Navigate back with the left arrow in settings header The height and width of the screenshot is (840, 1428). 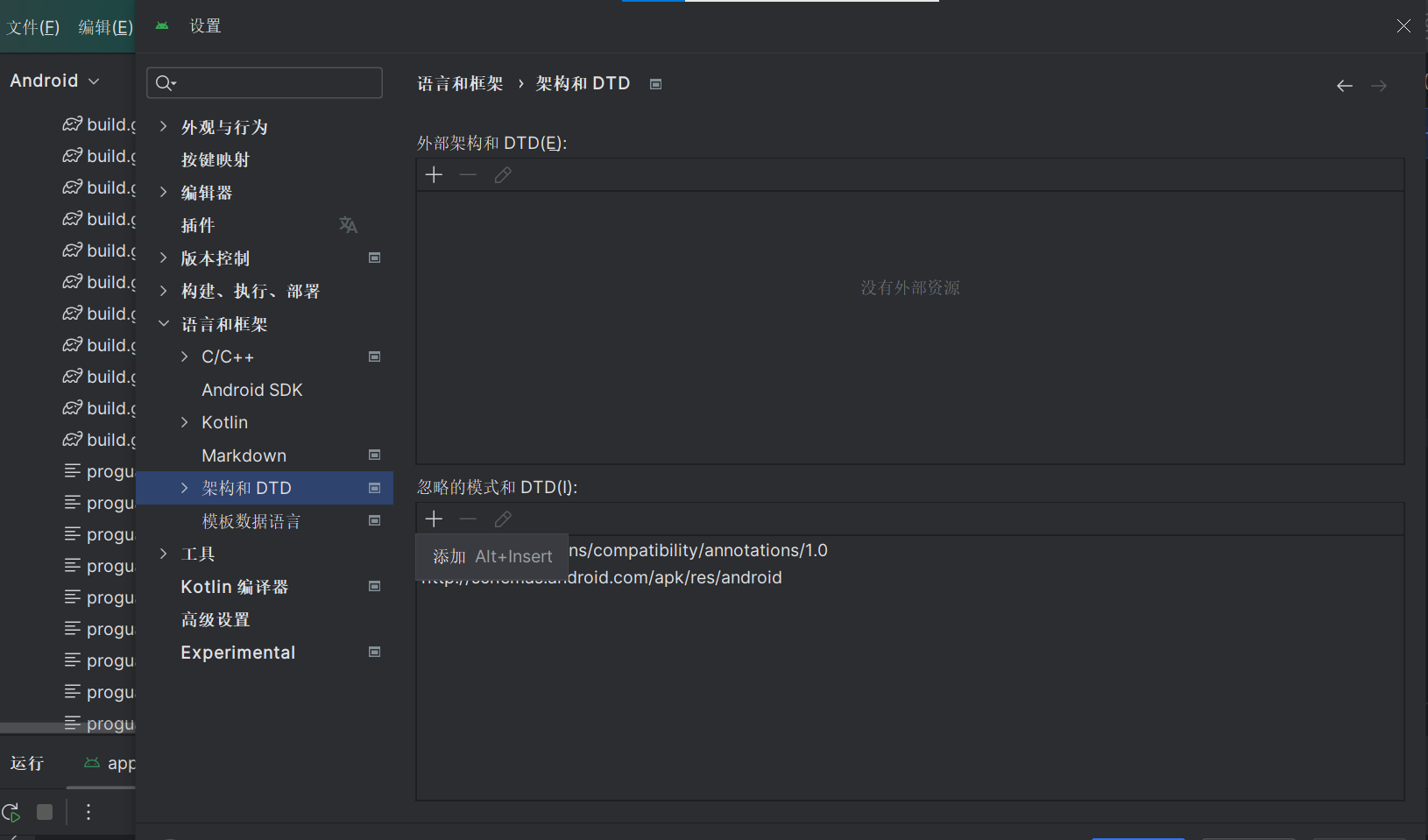click(1343, 85)
